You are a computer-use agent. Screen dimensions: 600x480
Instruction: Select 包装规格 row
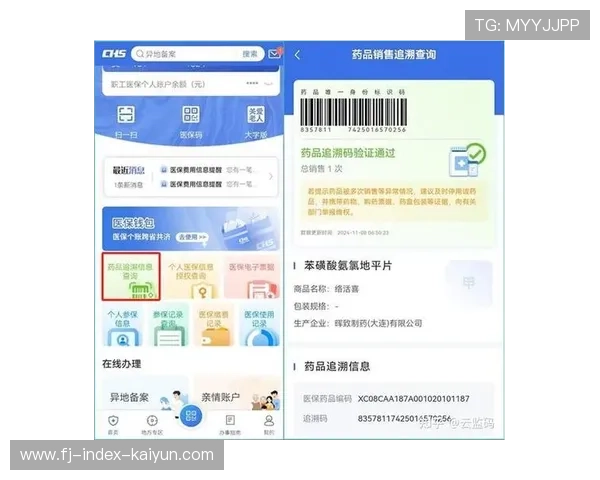pyautogui.click(x=316, y=306)
